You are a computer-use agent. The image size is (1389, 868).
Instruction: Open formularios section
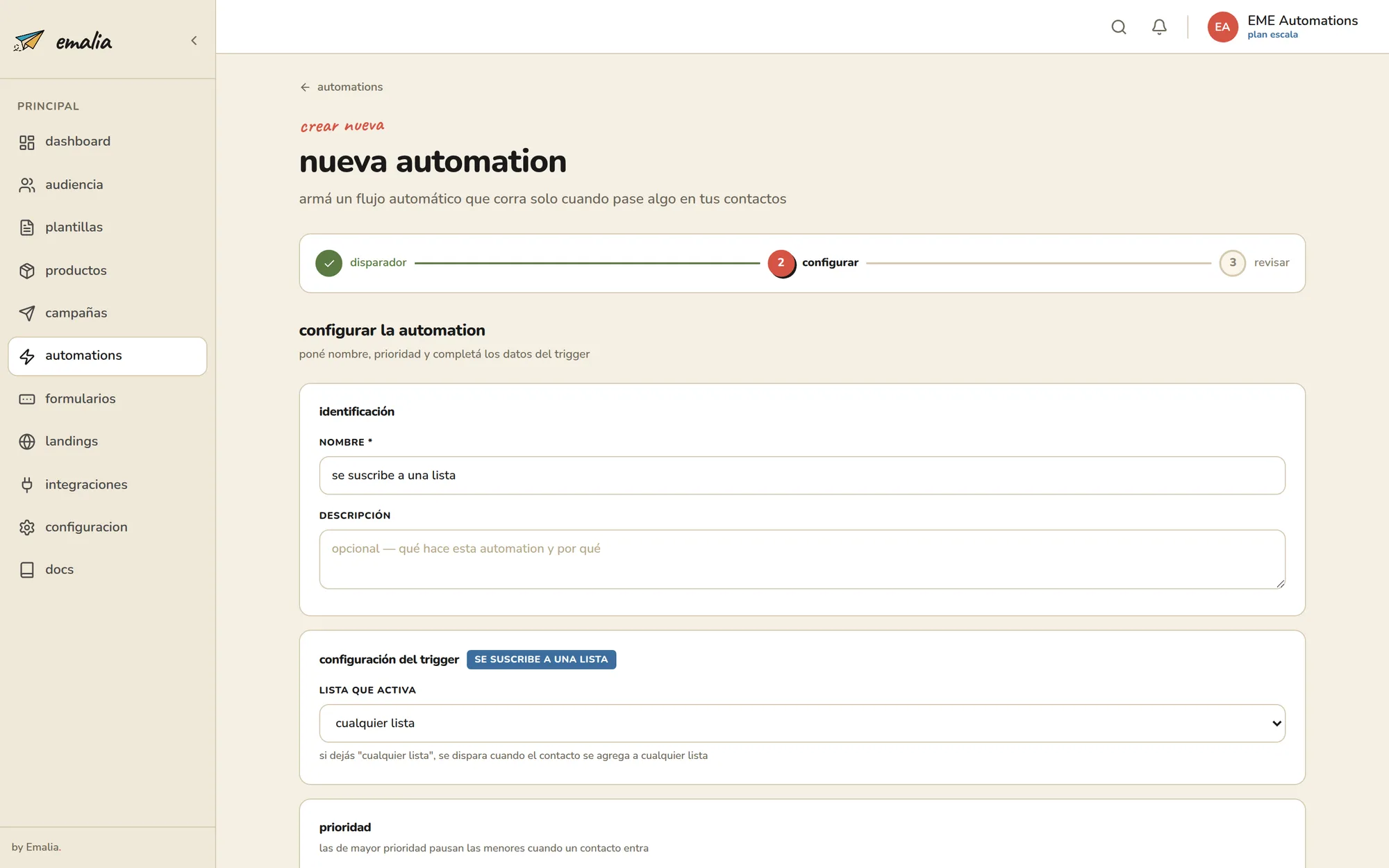pos(108,399)
